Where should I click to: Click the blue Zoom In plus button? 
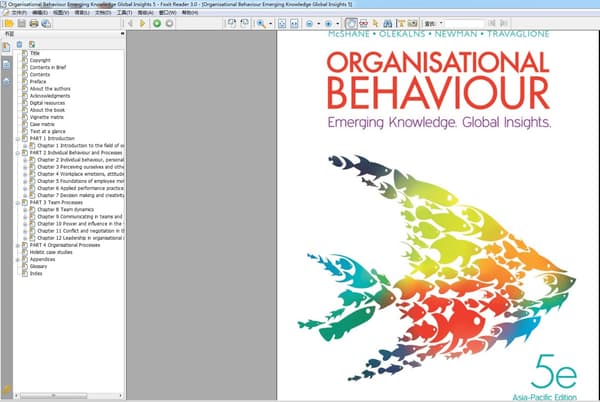click(328, 23)
